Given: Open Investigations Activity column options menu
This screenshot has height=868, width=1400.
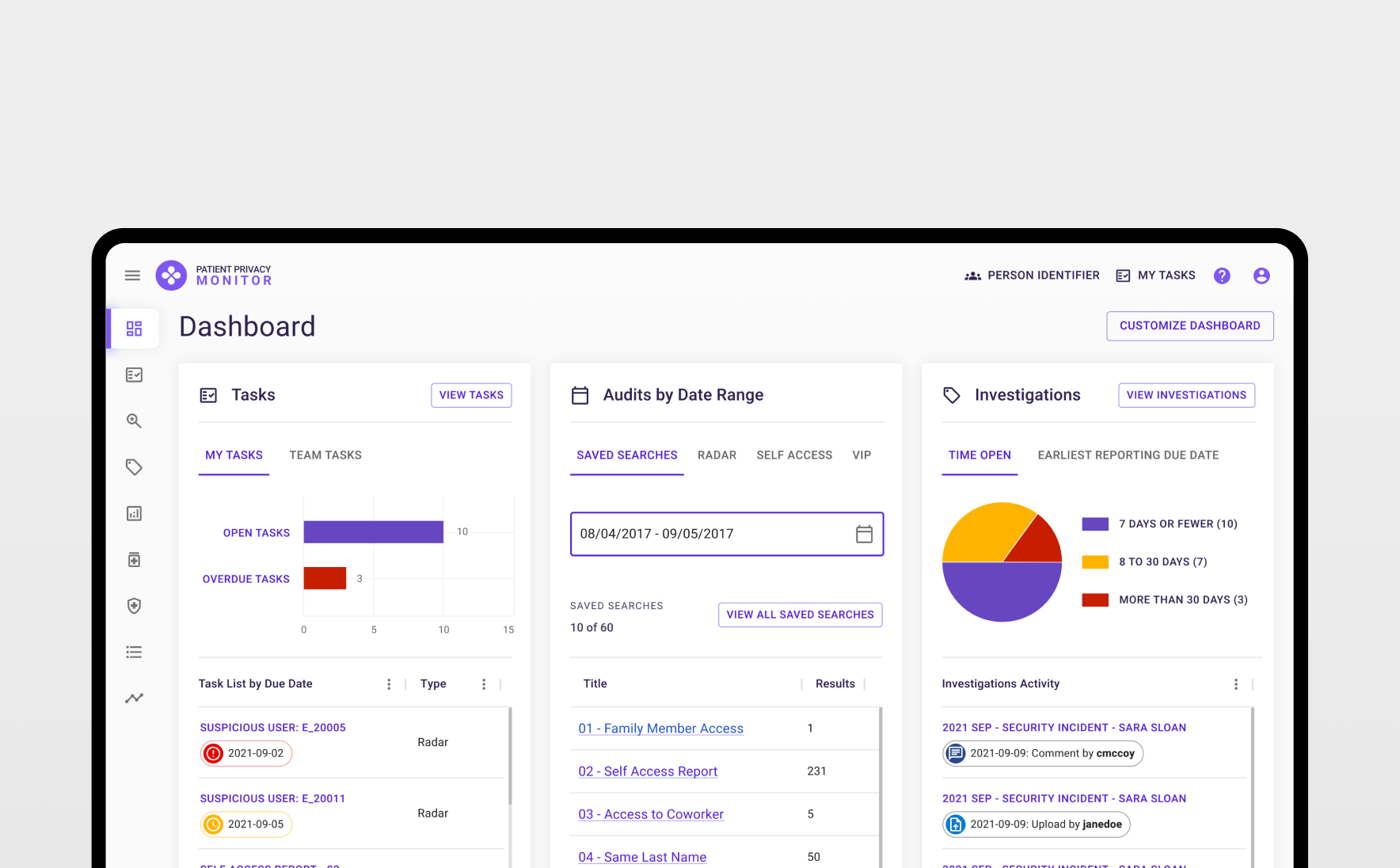Looking at the screenshot, I should (1236, 683).
